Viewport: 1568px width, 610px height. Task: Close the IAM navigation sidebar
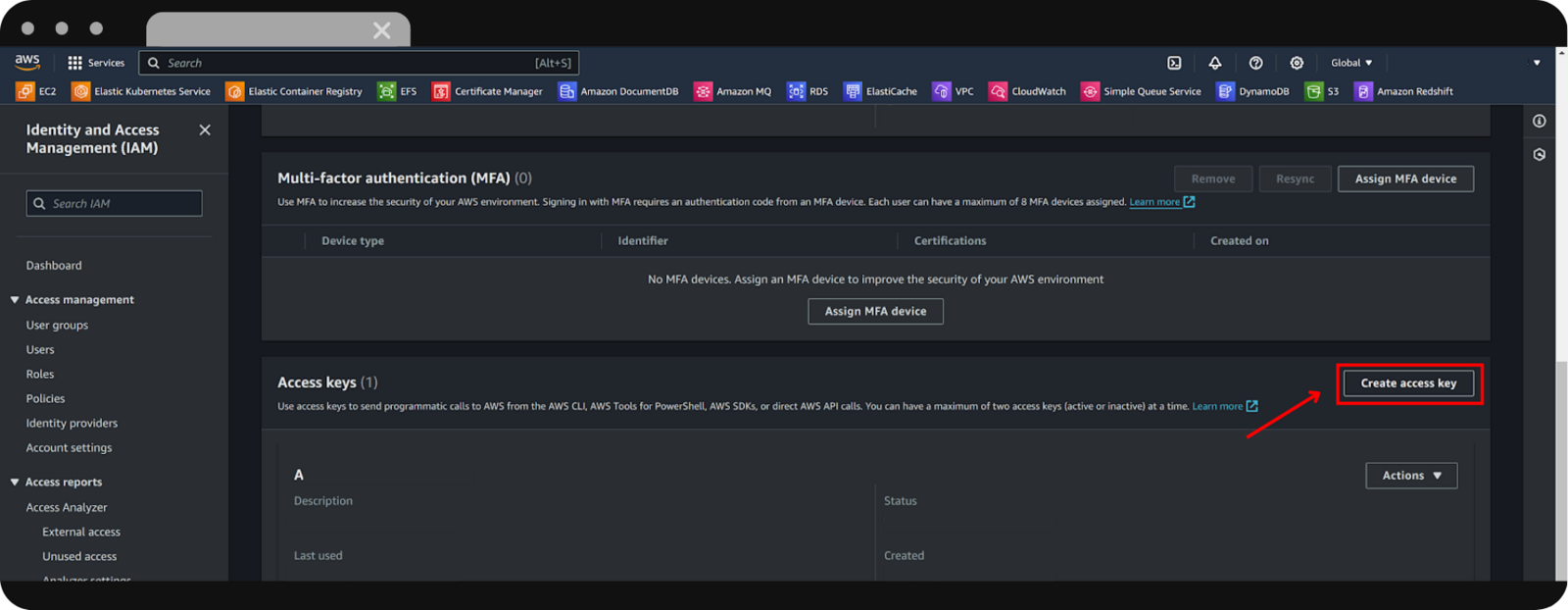205,129
